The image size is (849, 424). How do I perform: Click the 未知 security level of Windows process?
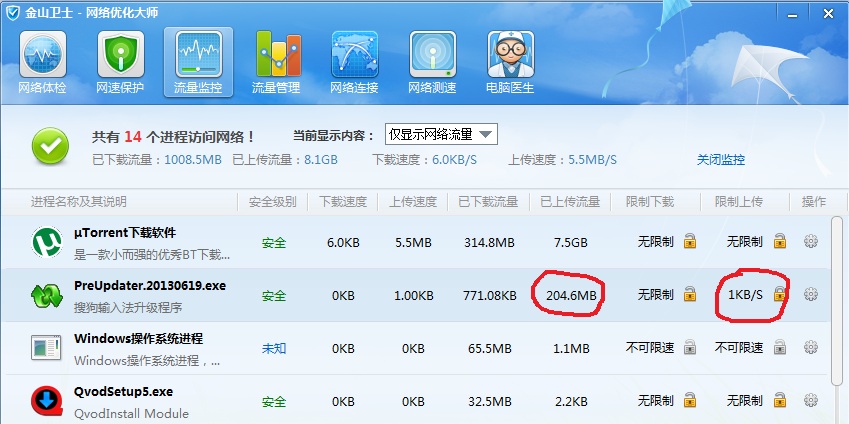273,349
